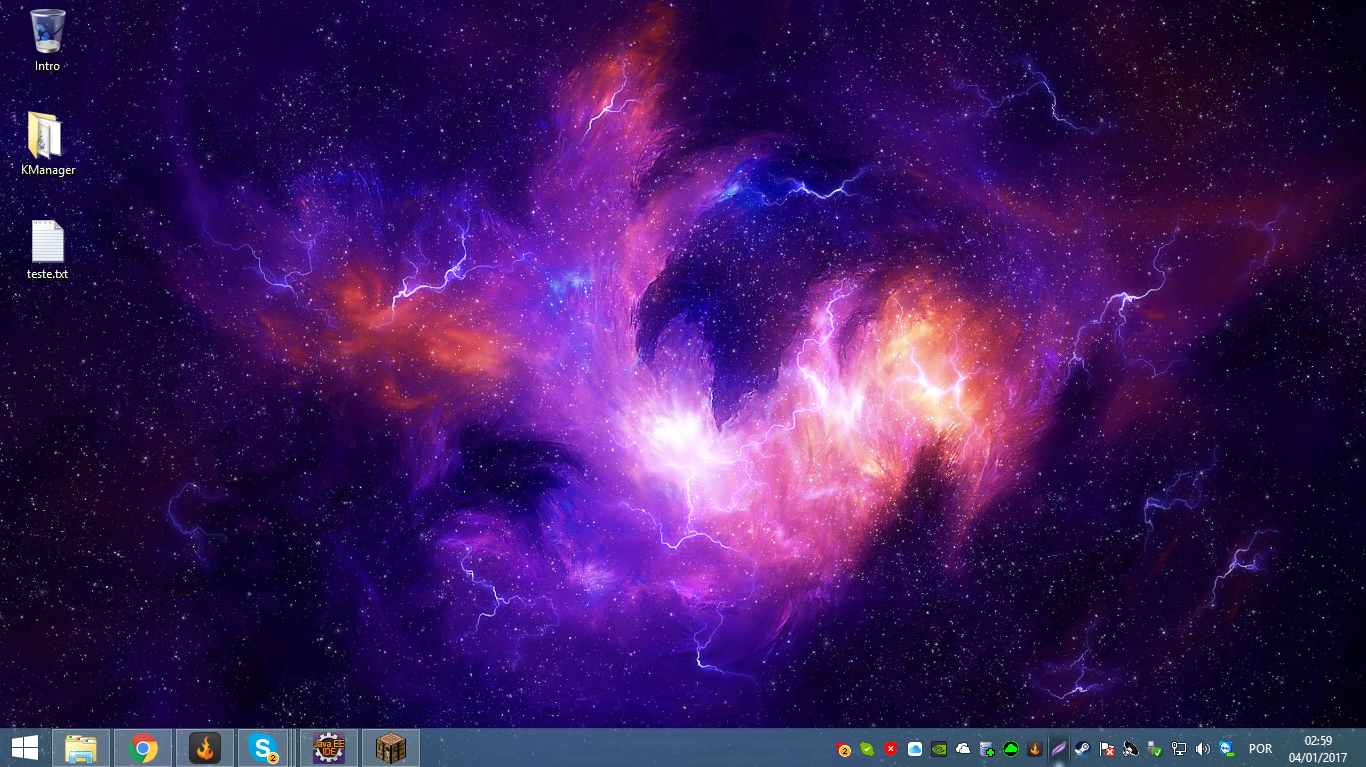Open the Steam tray icon
This screenshot has height=767, width=1366.
point(1083,749)
